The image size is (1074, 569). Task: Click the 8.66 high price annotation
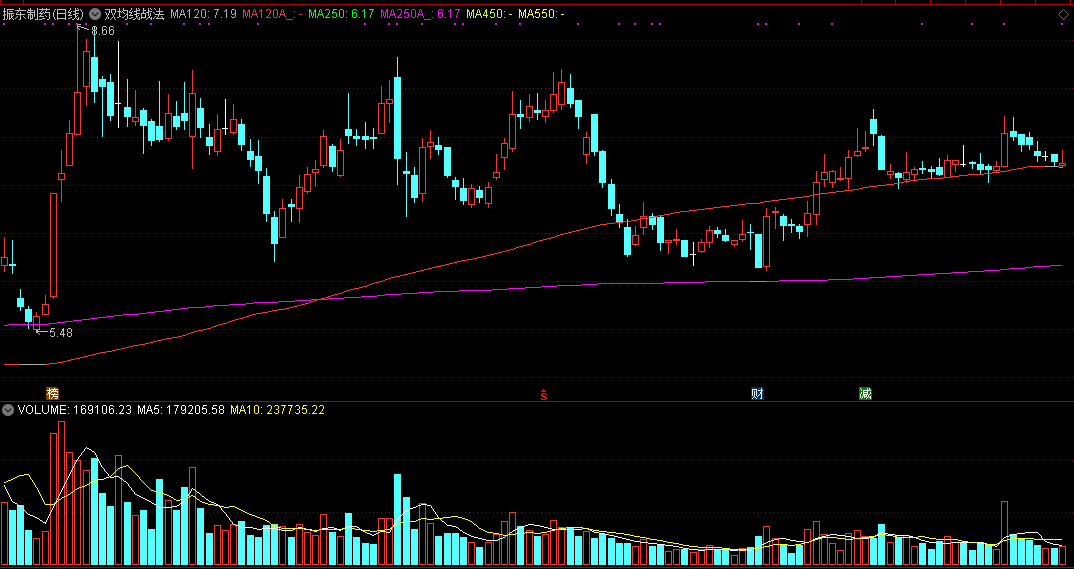coord(103,31)
